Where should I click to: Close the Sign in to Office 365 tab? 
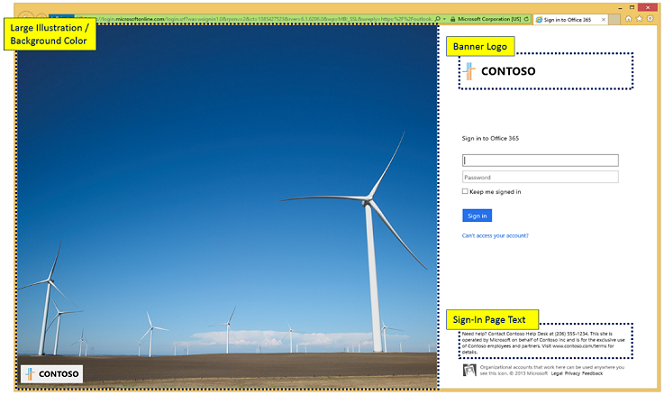point(603,19)
